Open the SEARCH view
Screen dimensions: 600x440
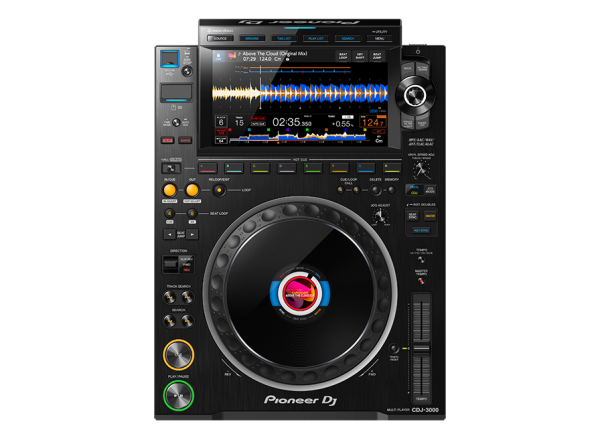click(x=347, y=38)
